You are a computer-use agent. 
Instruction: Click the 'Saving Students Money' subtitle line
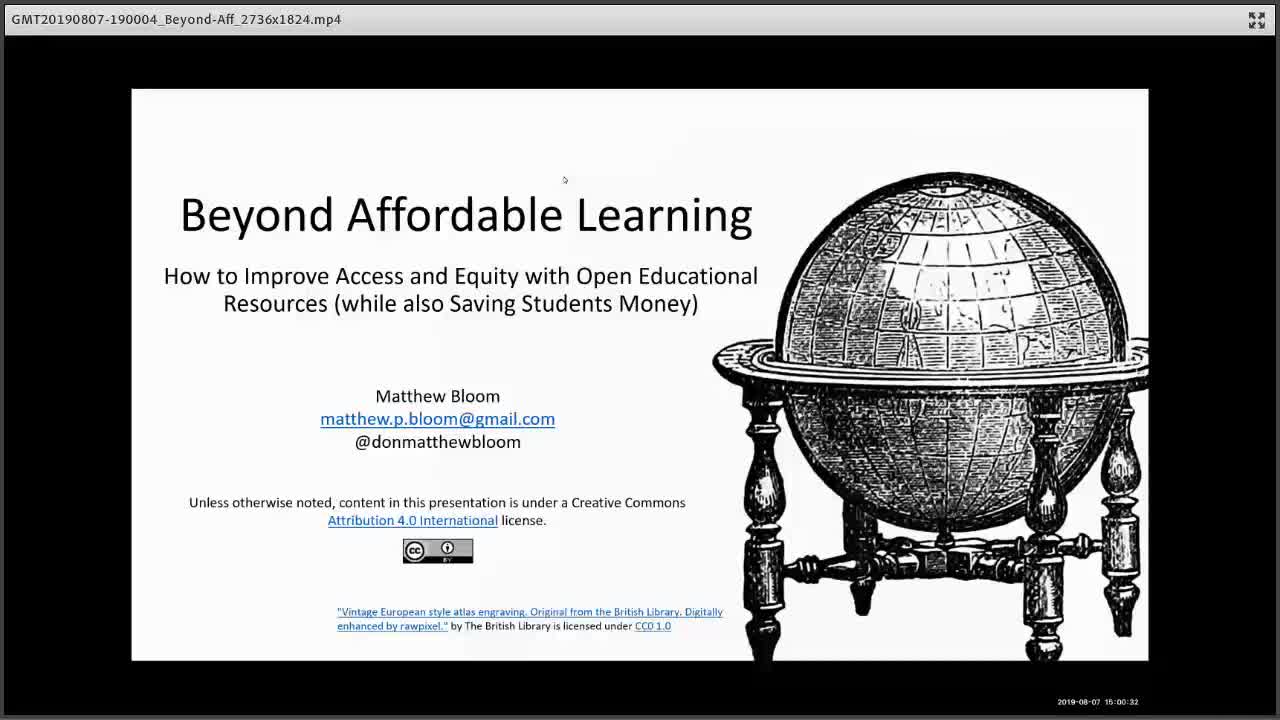point(460,303)
